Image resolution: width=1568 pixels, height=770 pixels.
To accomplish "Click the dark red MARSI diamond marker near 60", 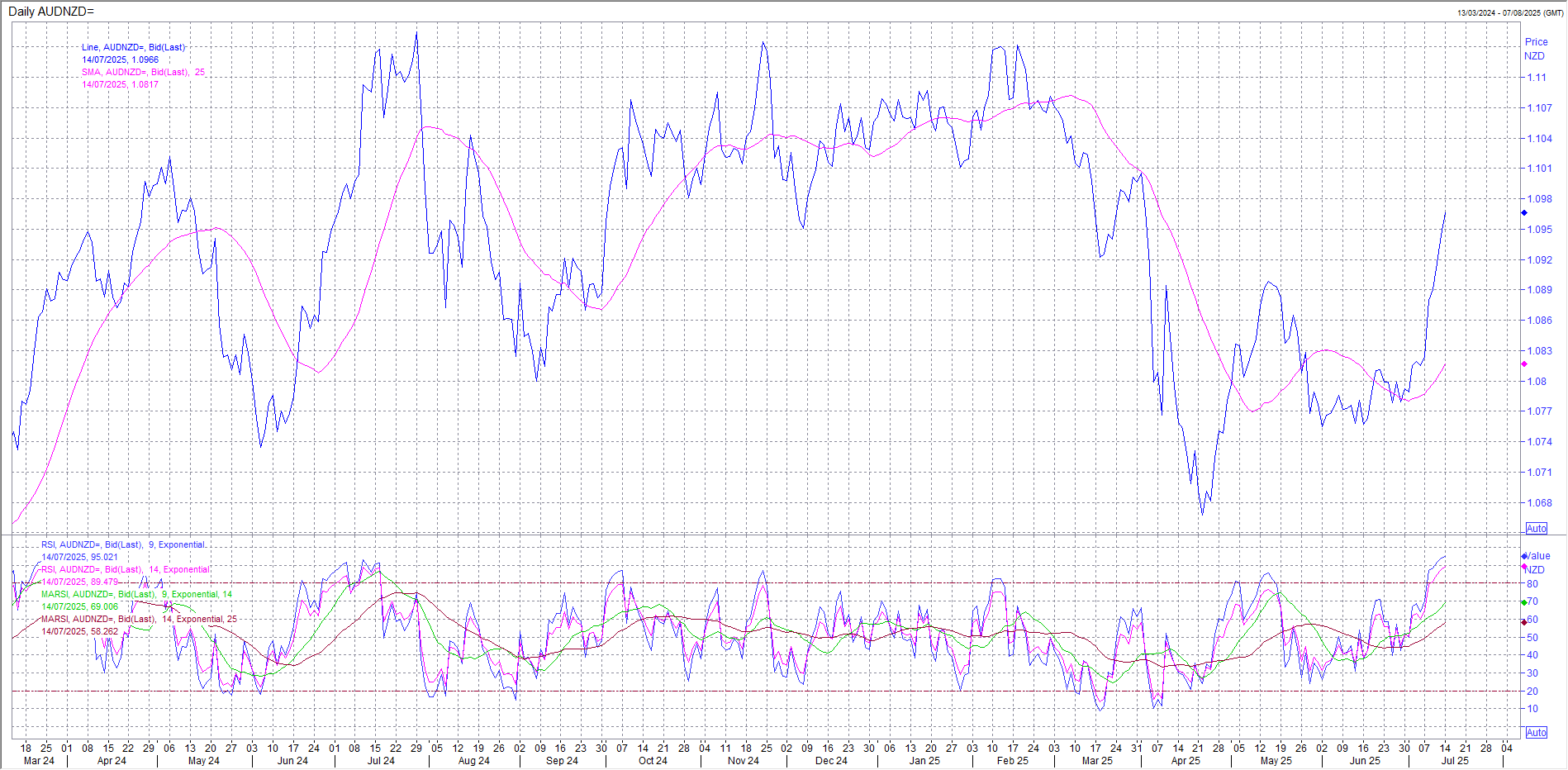I will [1524, 621].
